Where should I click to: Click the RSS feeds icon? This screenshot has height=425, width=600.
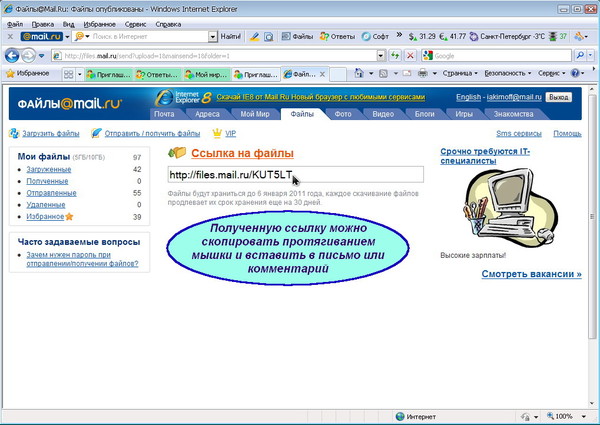(383, 73)
